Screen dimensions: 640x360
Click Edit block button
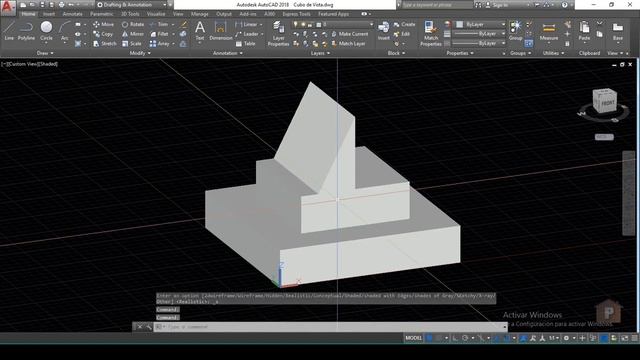pyautogui.click(x=402, y=34)
